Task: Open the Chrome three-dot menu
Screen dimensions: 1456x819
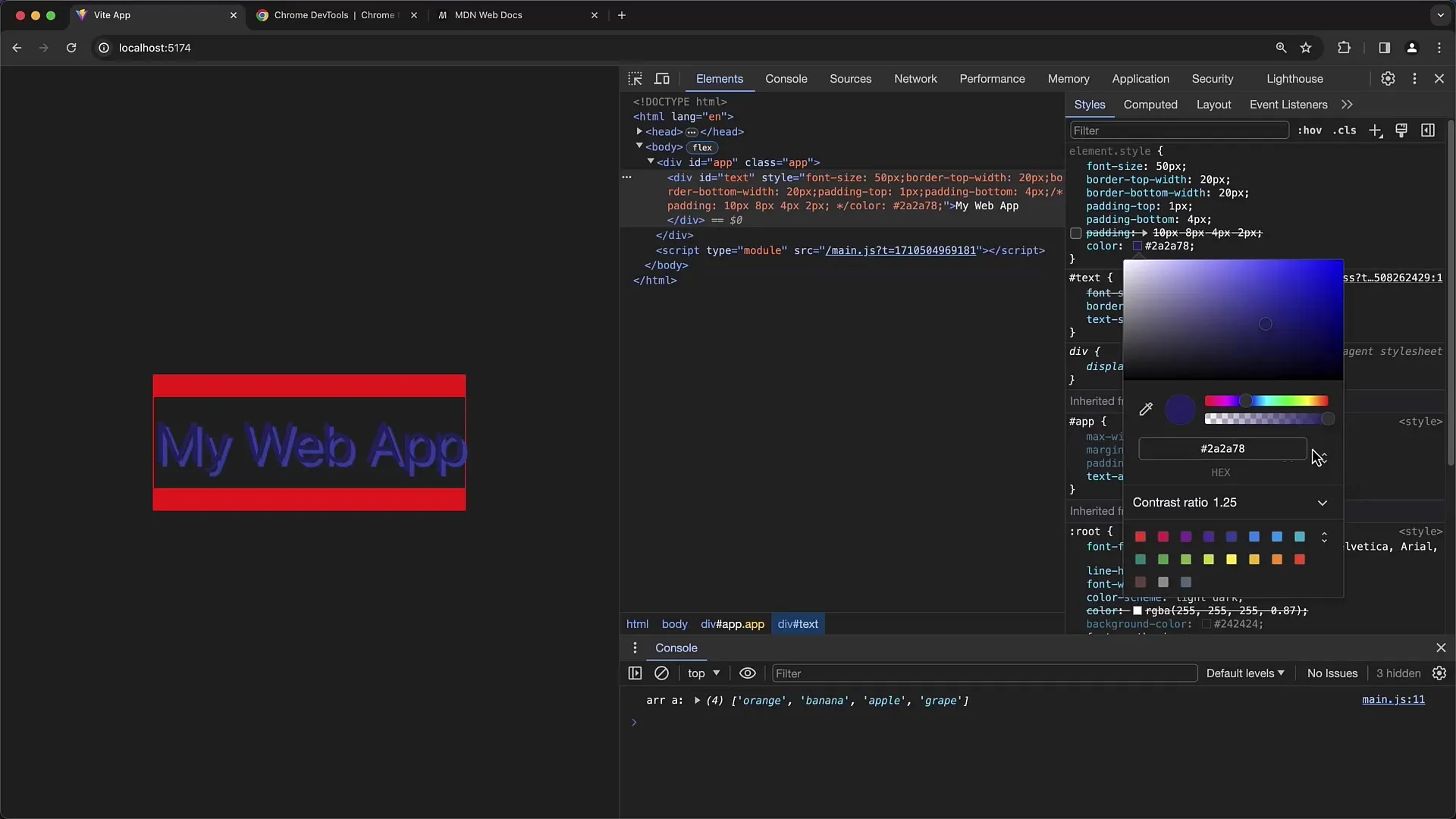Action: [x=1439, y=48]
